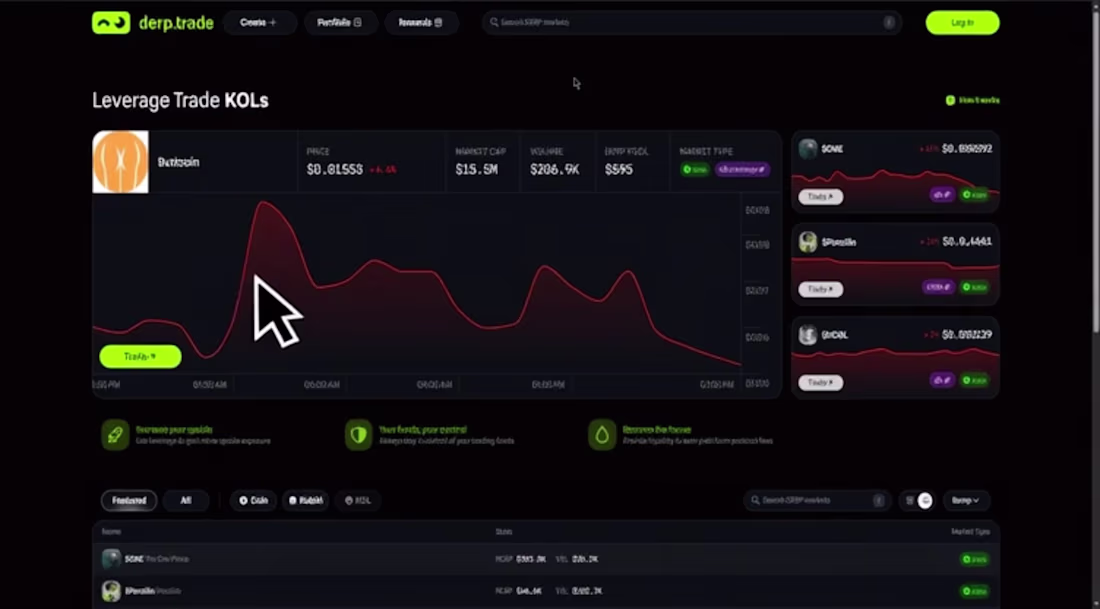1100x609 pixels.
Task: Click the droplet icon feature tile
Action: (x=602, y=435)
